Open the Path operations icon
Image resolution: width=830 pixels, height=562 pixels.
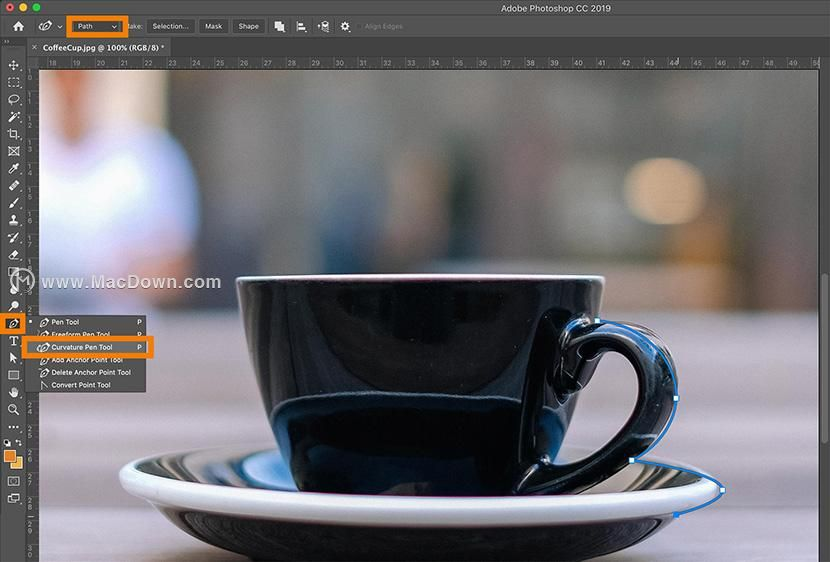[279, 26]
